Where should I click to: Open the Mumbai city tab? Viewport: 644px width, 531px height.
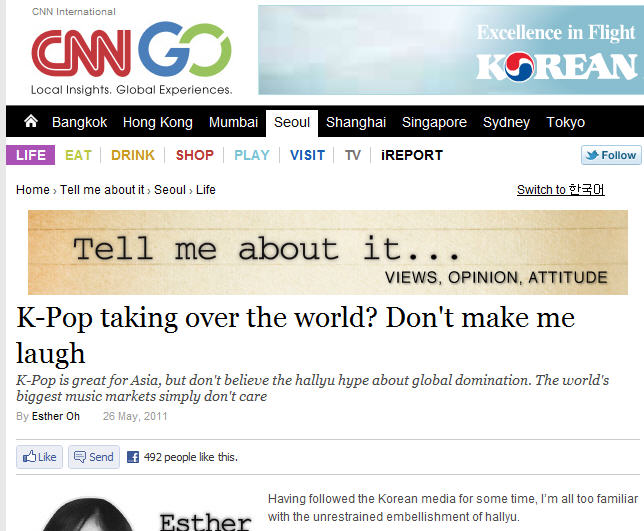[233, 122]
